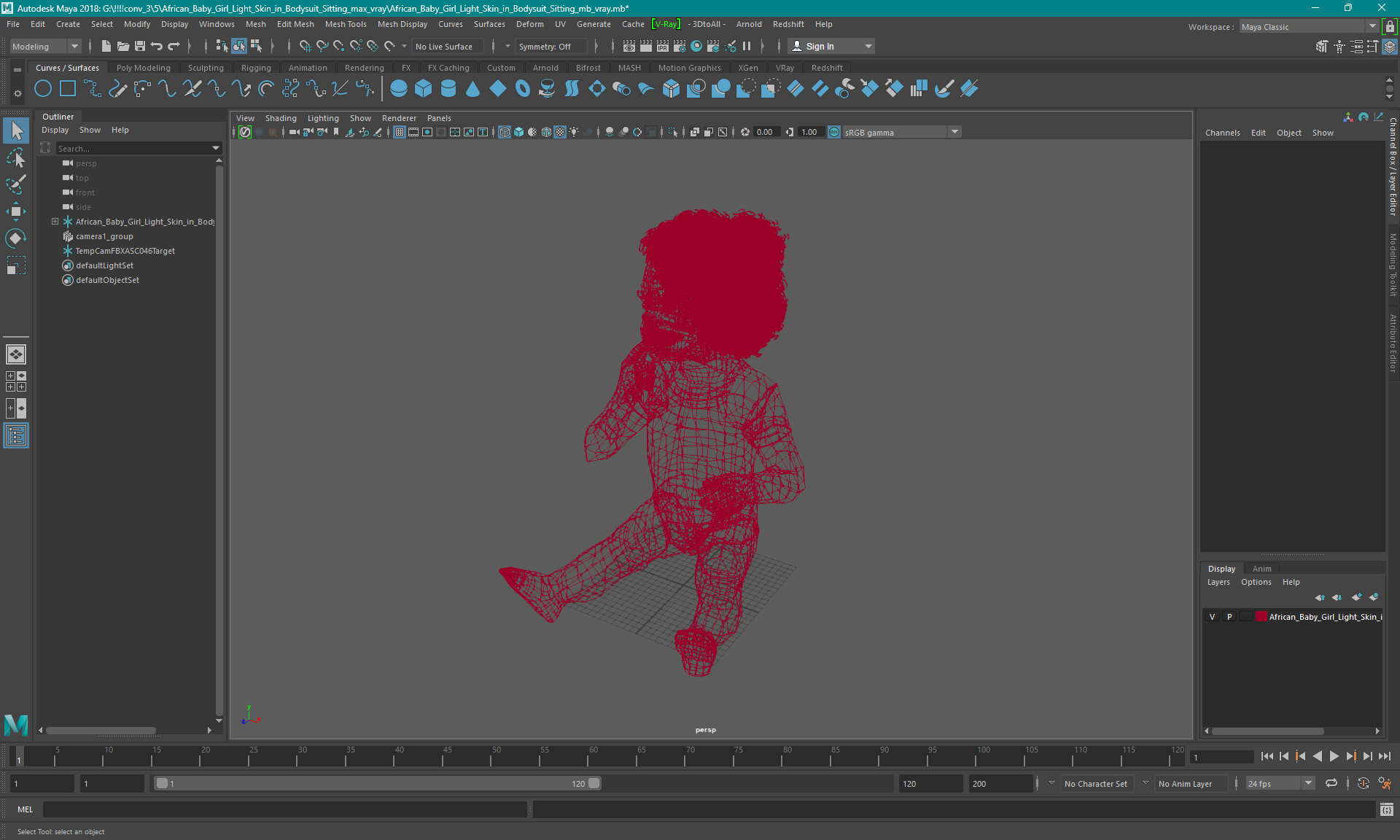The height and width of the screenshot is (840, 1400).
Task: Activate the Select tool in Tool Box
Action: point(16,131)
